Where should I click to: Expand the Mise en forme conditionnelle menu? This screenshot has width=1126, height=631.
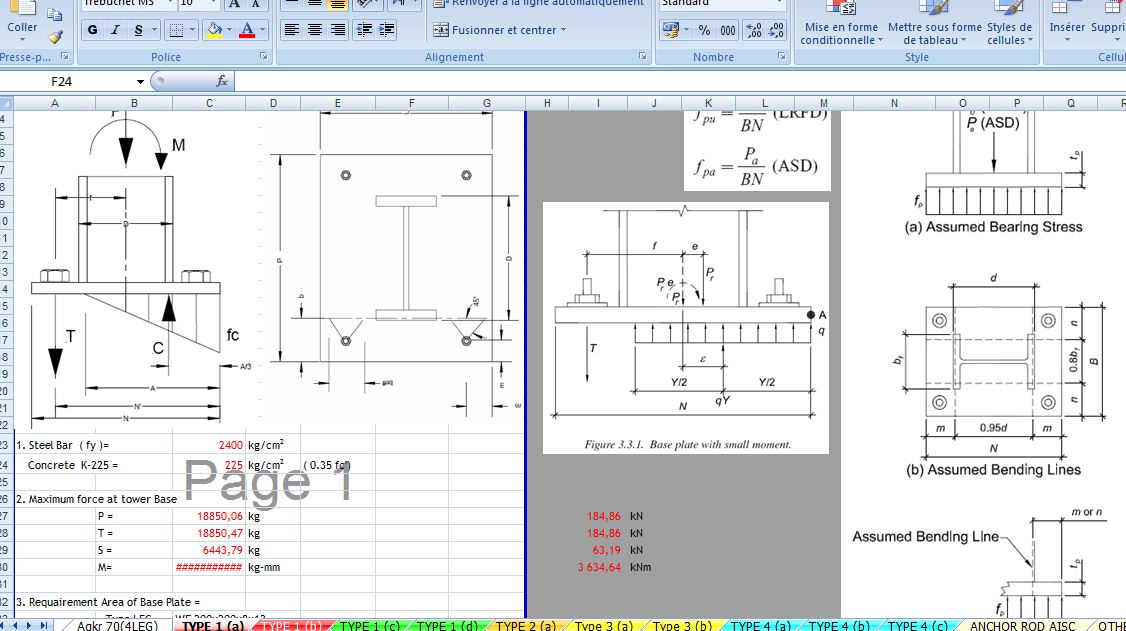coord(842,30)
